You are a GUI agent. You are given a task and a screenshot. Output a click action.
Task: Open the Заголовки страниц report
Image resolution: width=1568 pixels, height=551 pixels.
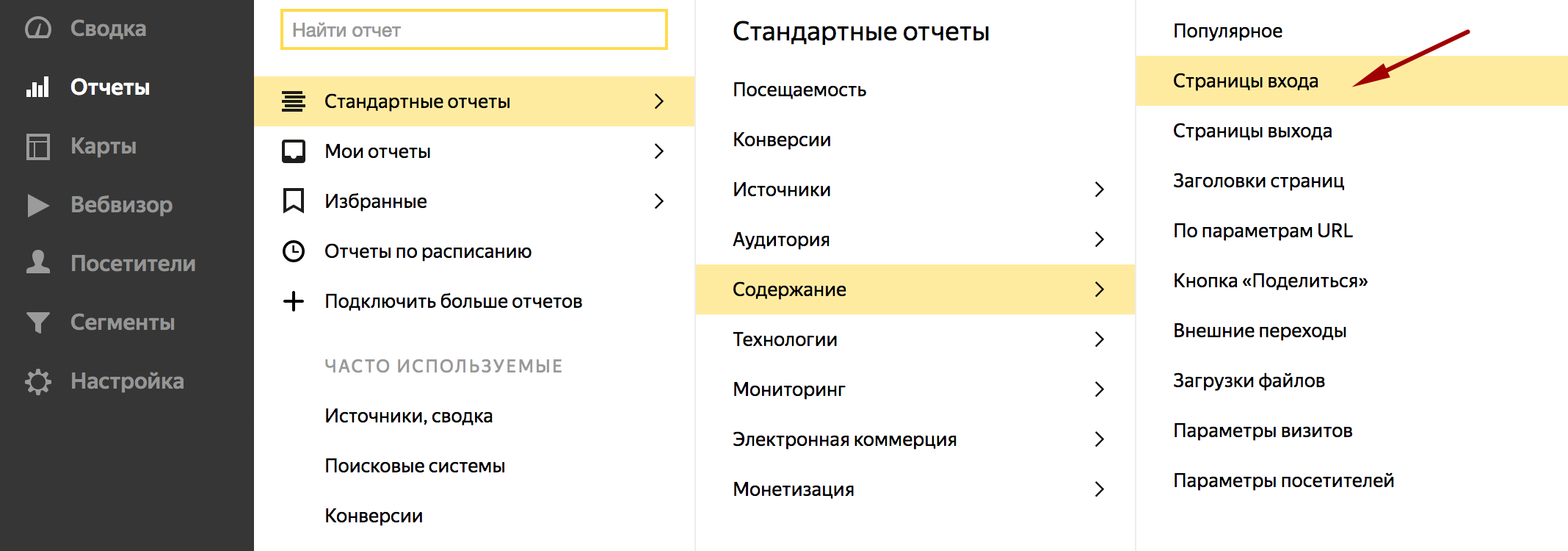pos(1258,181)
